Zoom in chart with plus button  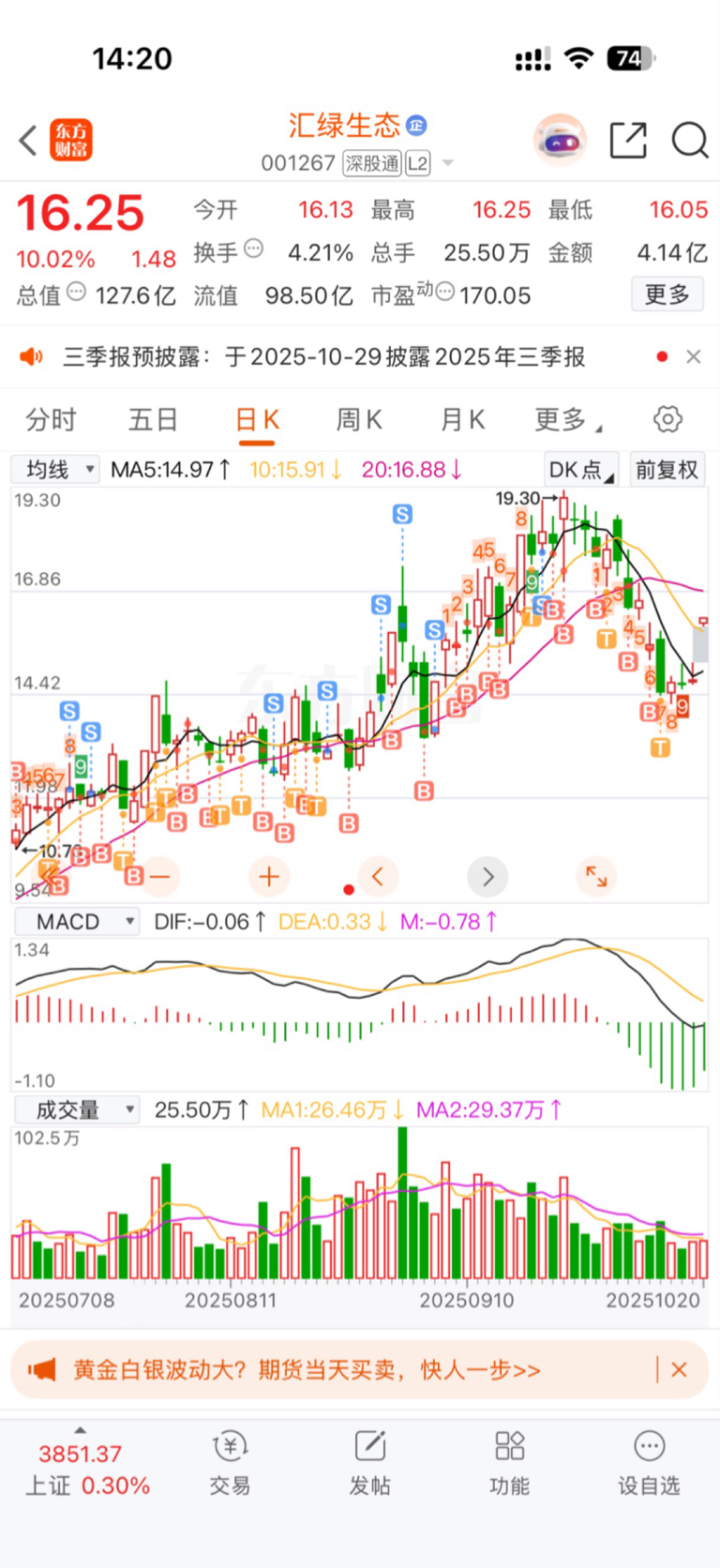pyautogui.click(x=269, y=877)
